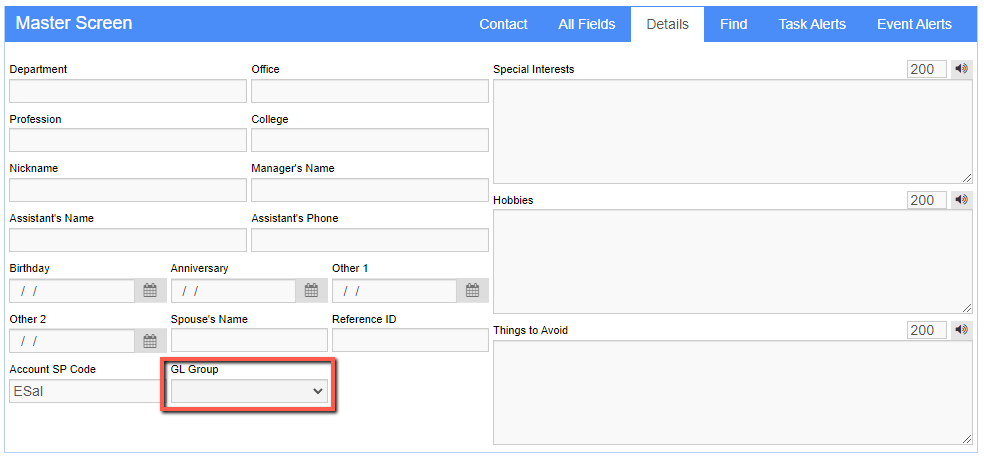The image size is (984, 456).
Task: Switch to the Contact tab
Action: 503,24
